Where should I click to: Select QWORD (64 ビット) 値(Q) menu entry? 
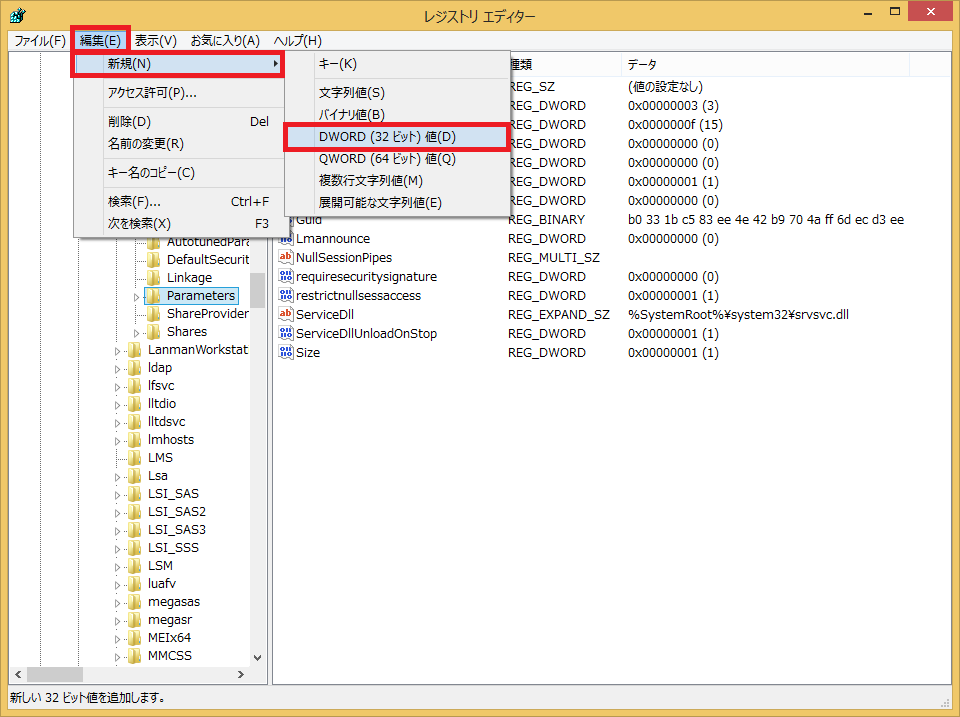(387, 159)
